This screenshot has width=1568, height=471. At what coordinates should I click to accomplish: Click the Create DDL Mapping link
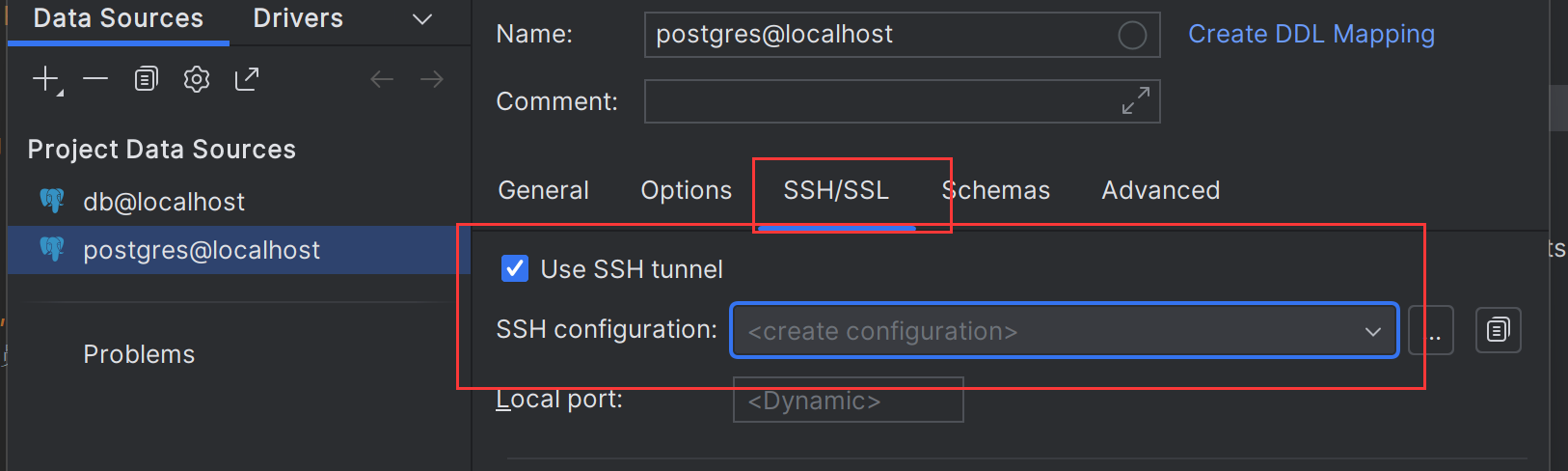1311,35
